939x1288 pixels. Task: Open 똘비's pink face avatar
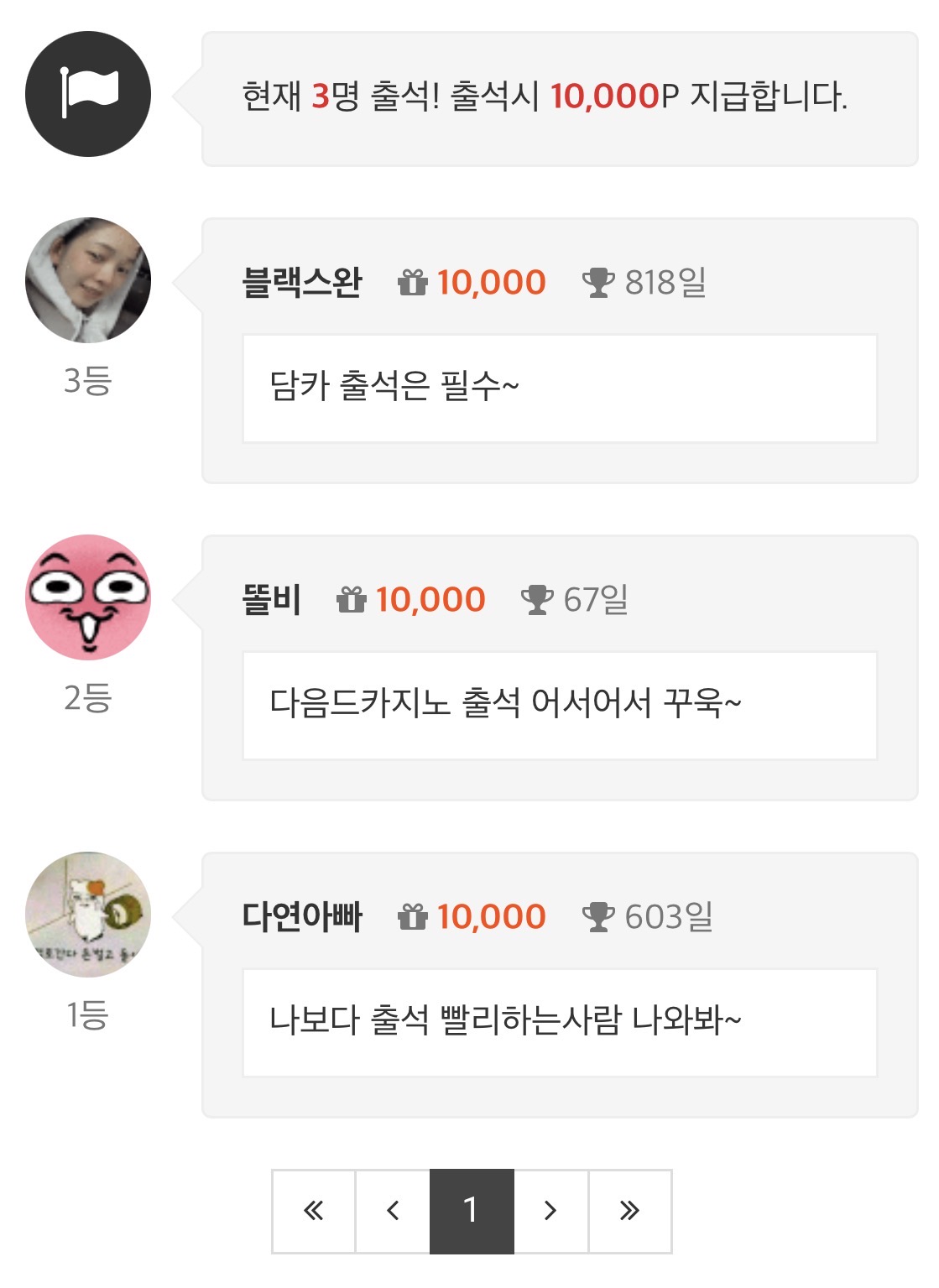click(x=88, y=597)
